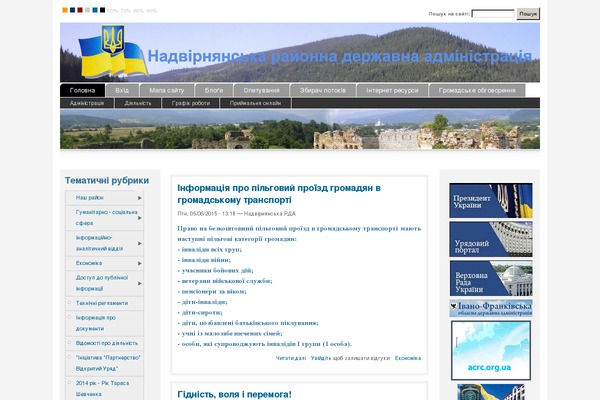600x400 pixels.
Task: Expand the Гуманітарно - соціальна сфера arrow
Action: pos(140,218)
